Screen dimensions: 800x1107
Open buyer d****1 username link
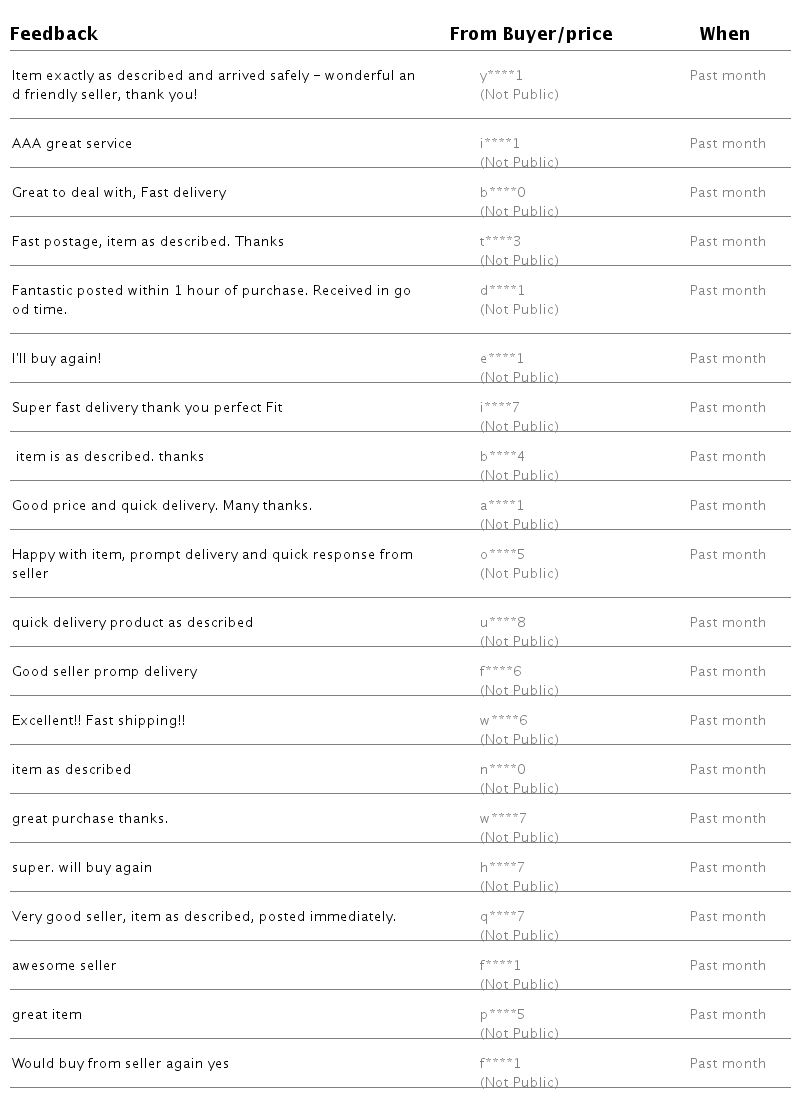click(x=502, y=291)
